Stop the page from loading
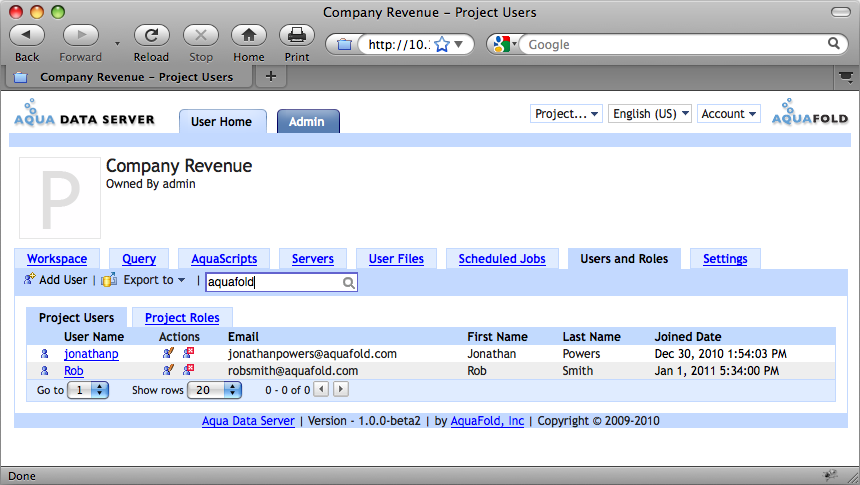 coord(201,35)
